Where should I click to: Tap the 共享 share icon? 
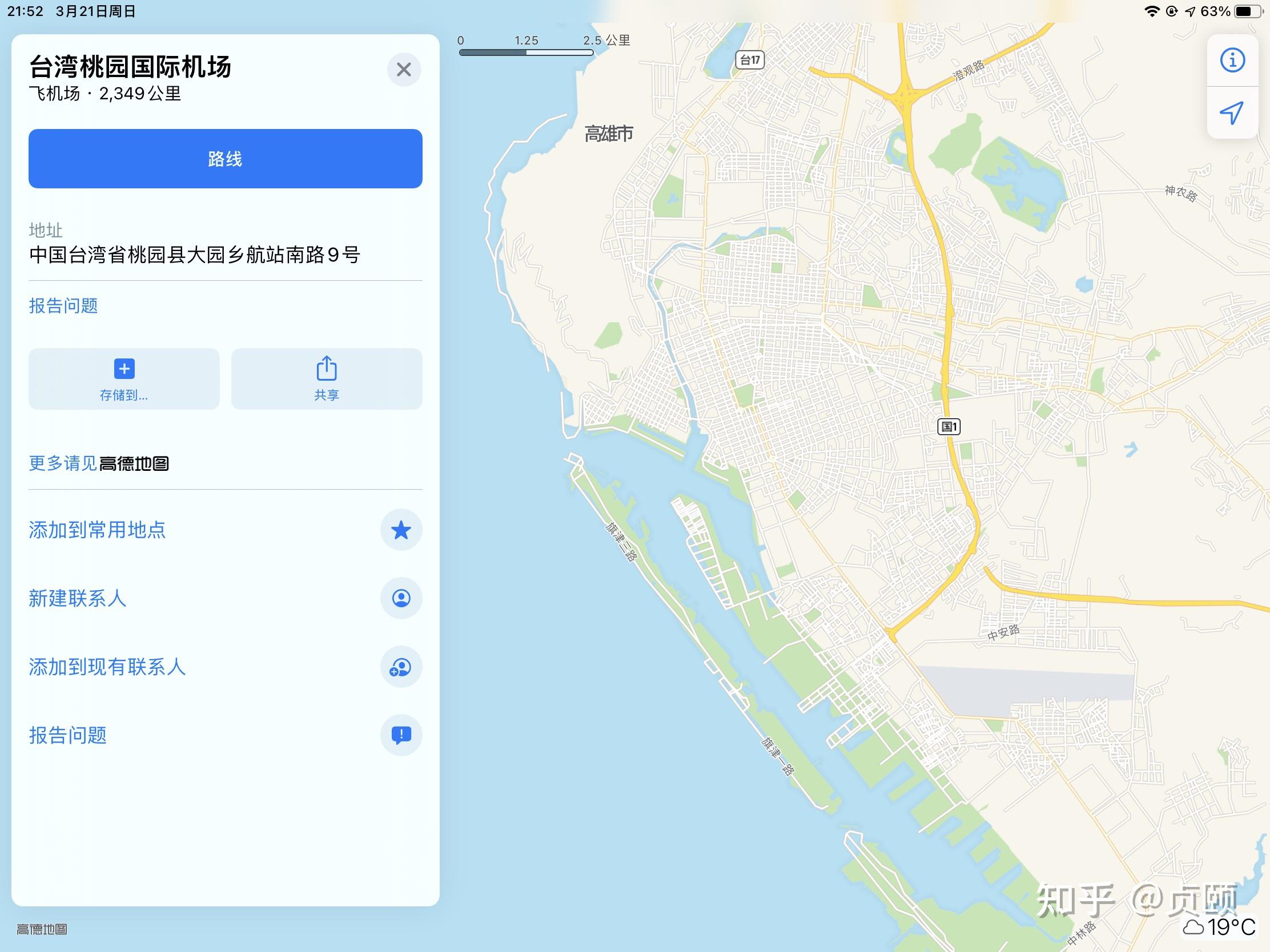[x=327, y=379]
